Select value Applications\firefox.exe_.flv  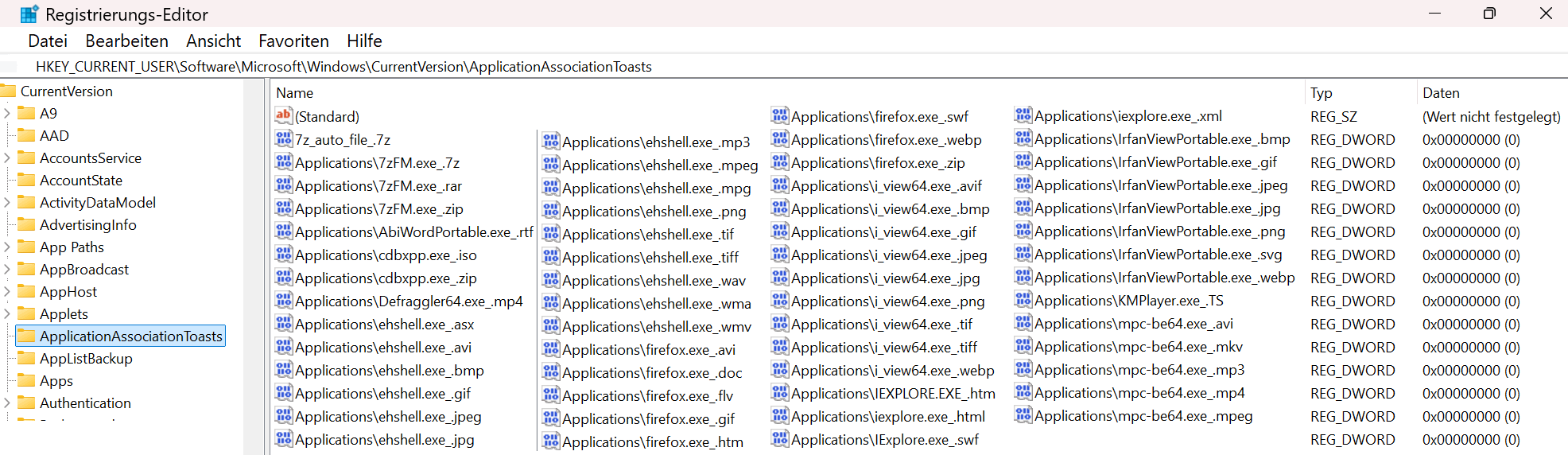click(648, 395)
